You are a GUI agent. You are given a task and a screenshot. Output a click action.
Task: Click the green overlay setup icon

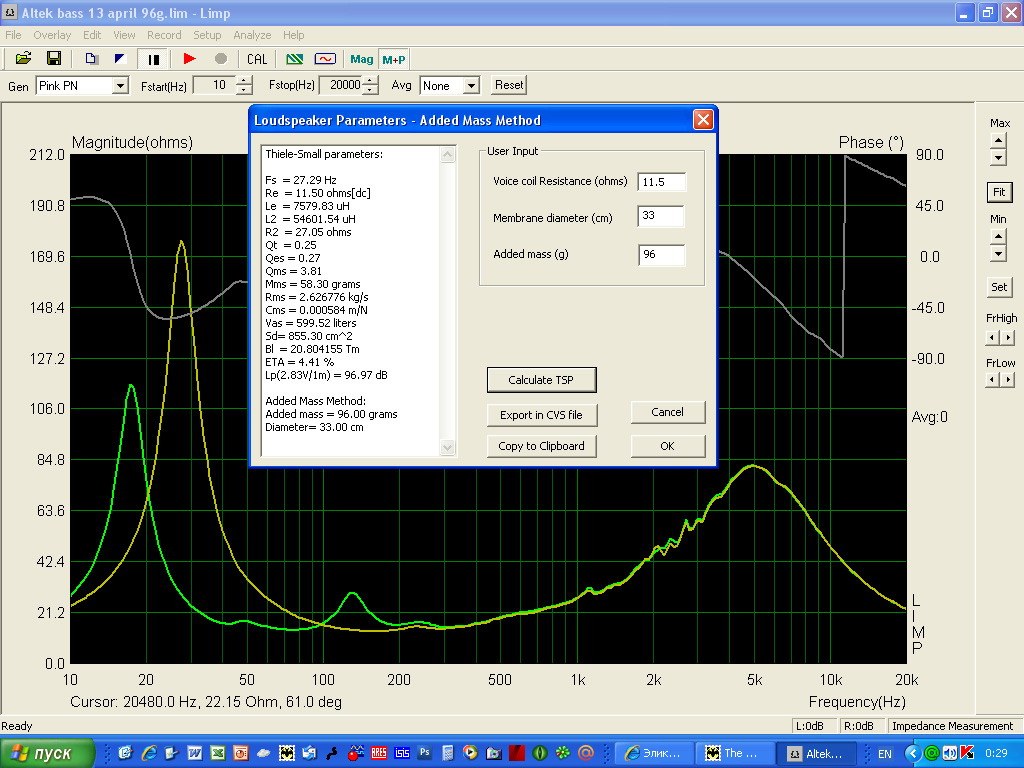[x=295, y=59]
